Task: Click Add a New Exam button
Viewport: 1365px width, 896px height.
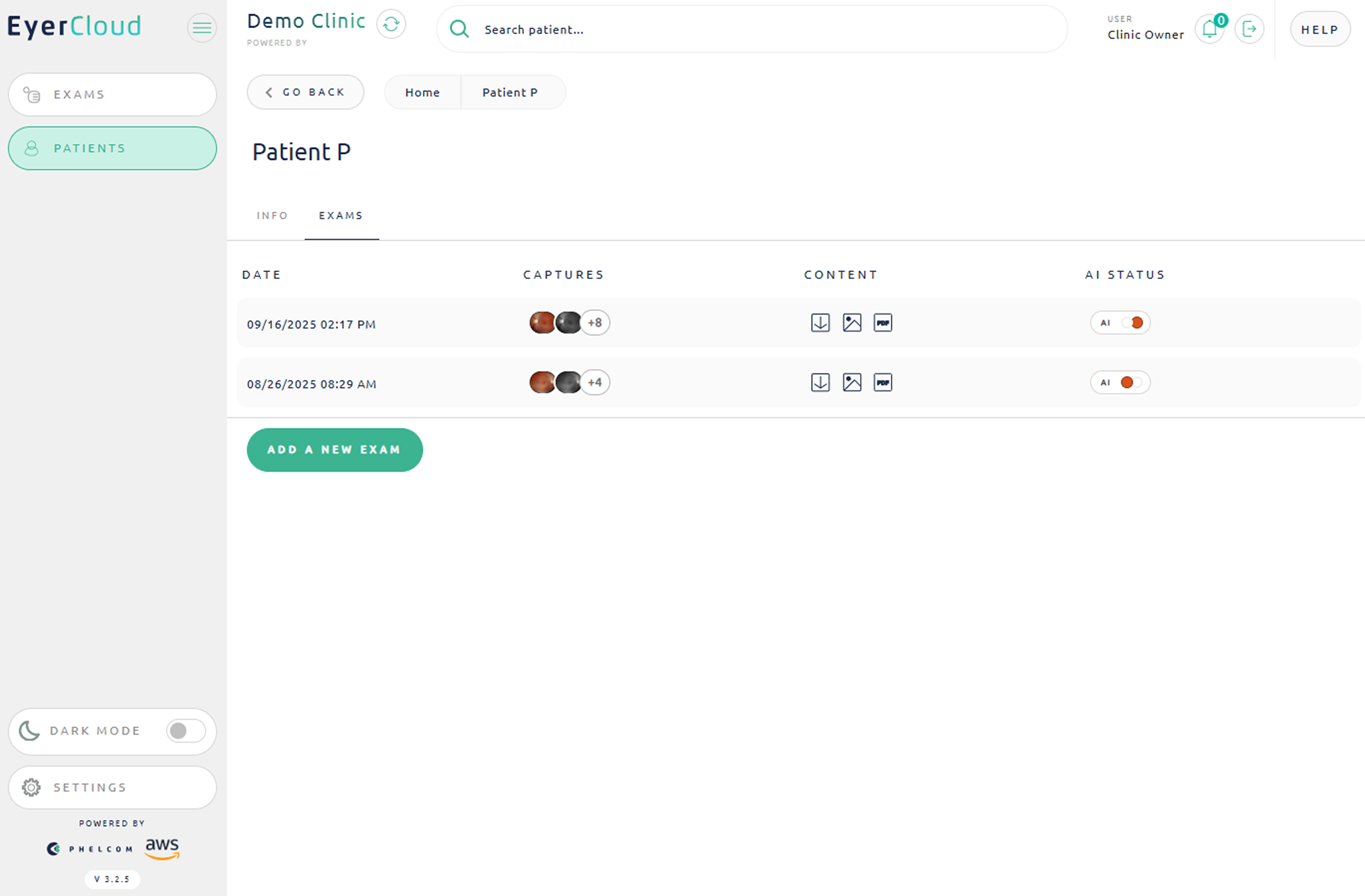Action: [x=334, y=450]
